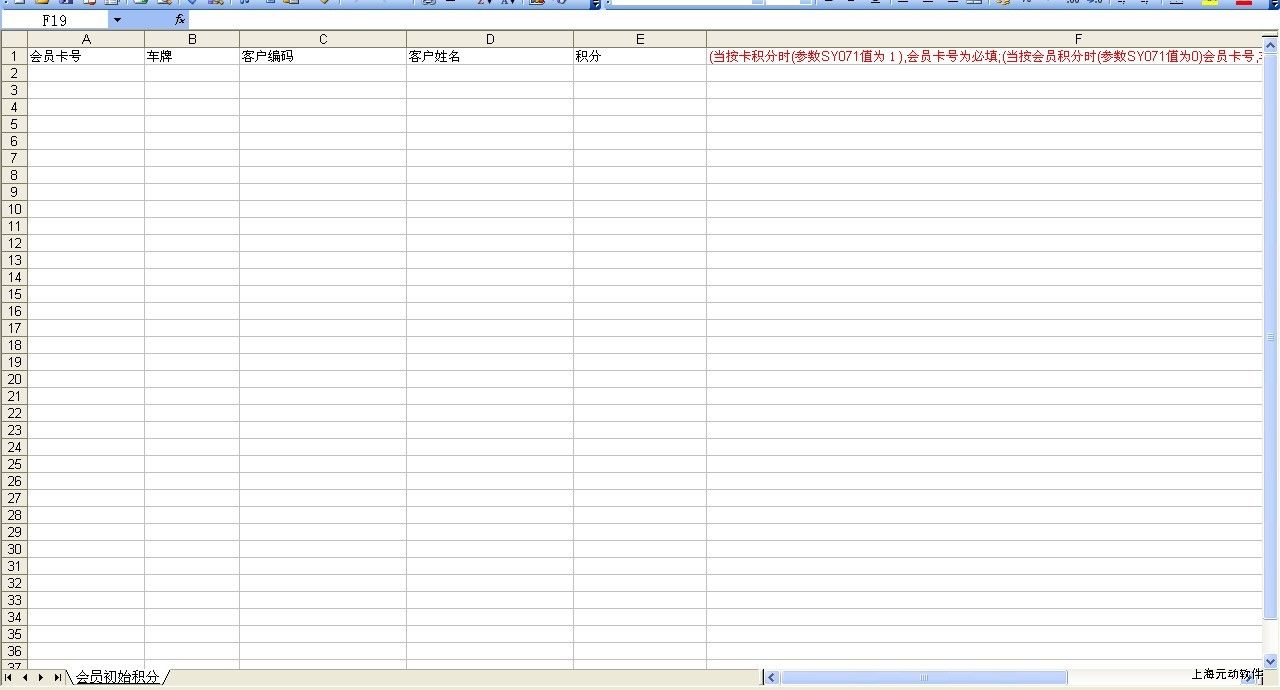Viewport: 1280px width, 690px height.
Task: Select the 客户姓名 header cell
Action: 489,57
